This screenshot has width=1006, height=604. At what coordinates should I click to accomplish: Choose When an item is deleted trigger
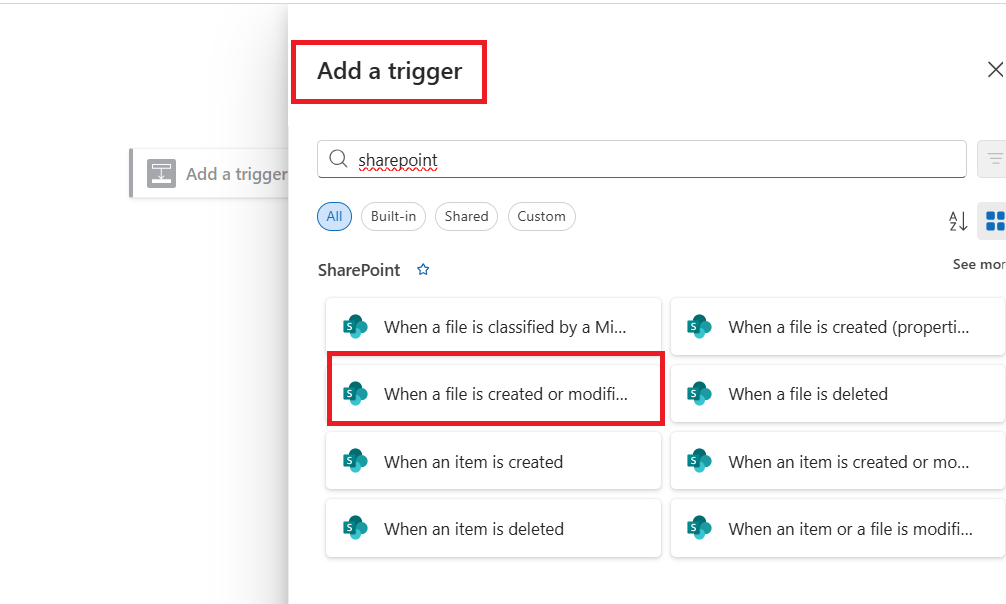point(493,528)
